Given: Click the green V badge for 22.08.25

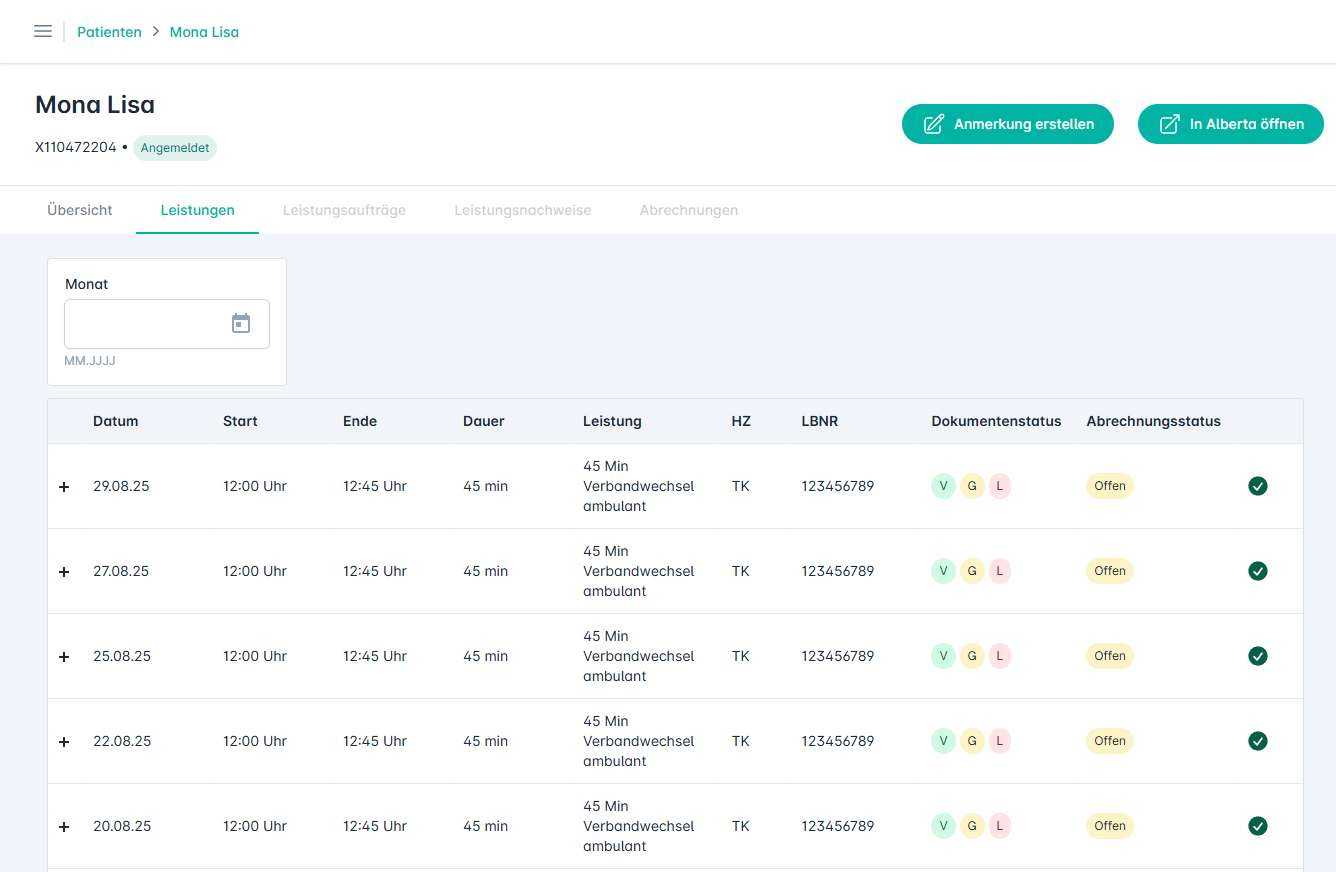Looking at the screenshot, I should 942,741.
